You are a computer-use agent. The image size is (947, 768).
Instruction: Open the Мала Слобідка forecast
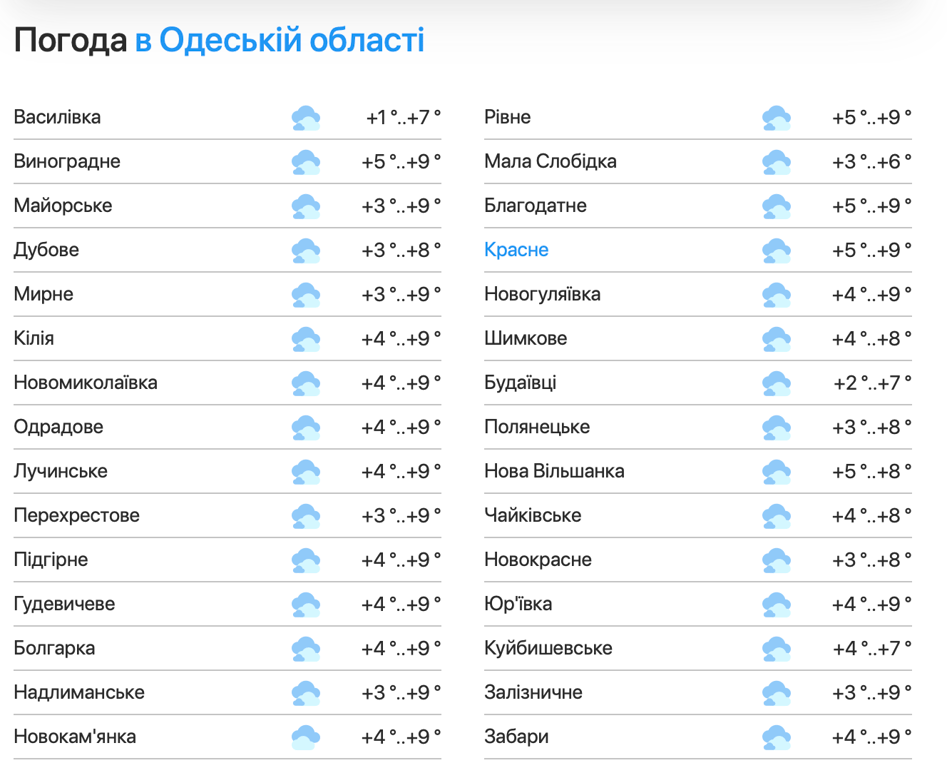550,162
